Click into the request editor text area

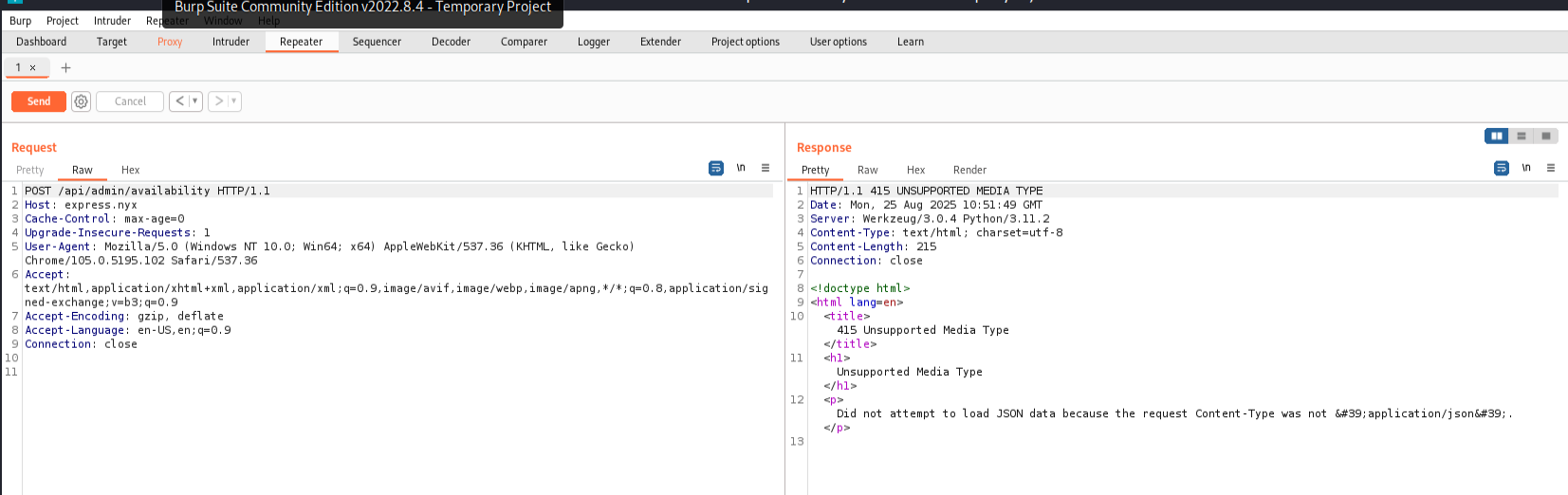(379, 417)
